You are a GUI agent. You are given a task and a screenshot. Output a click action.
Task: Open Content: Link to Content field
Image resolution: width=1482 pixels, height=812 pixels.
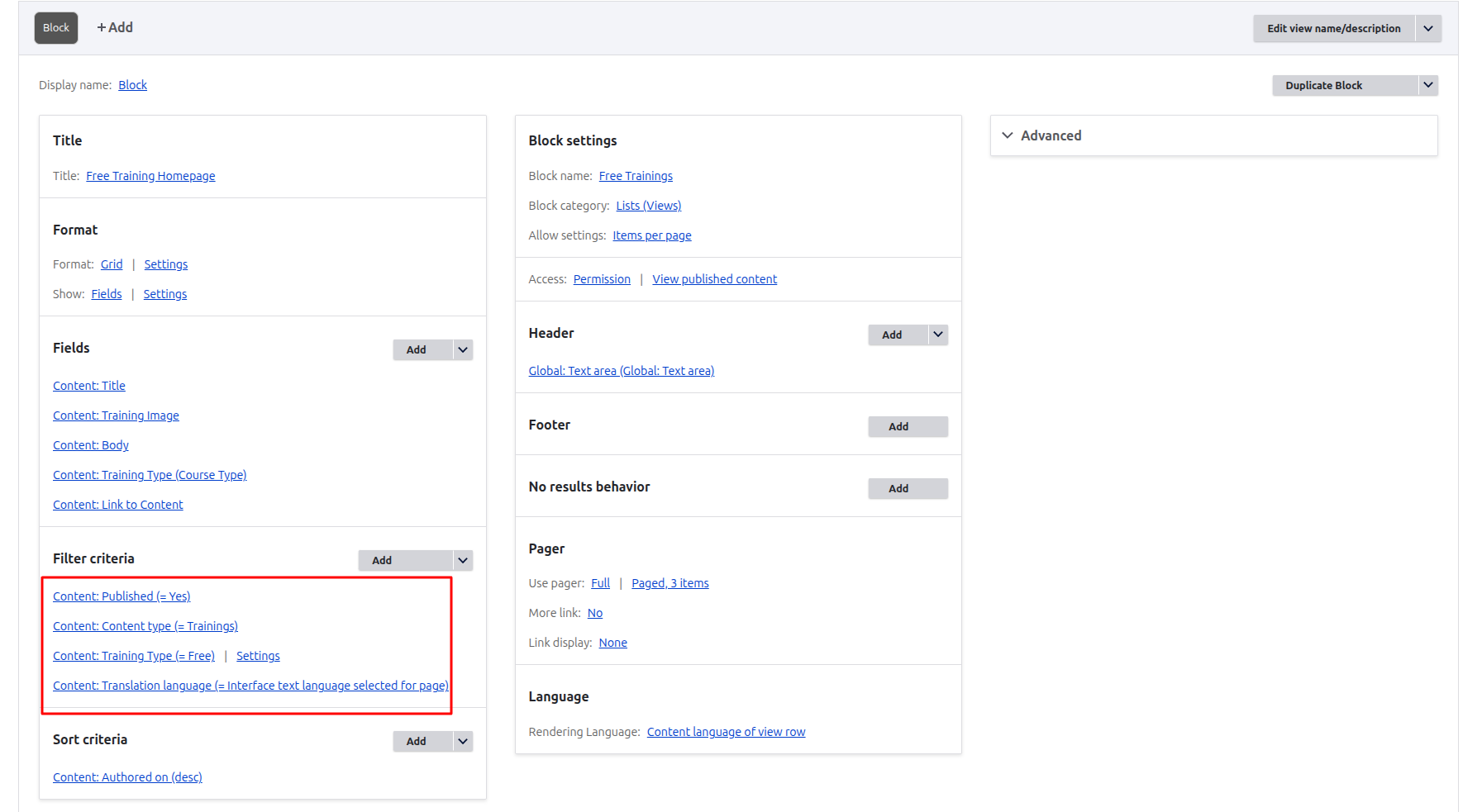(118, 505)
